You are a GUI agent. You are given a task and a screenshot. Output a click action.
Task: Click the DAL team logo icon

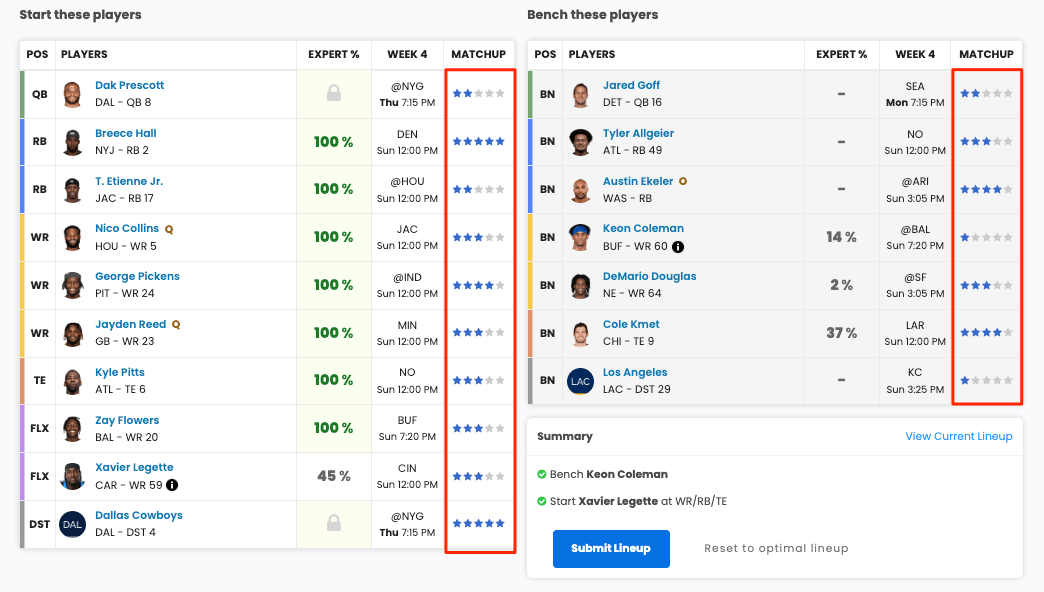tap(73, 524)
